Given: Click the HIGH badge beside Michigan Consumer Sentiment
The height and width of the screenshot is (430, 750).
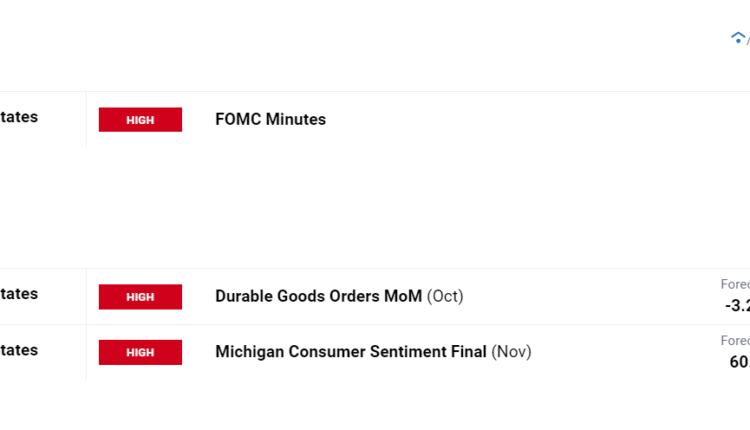Looking at the screenshot, I should 140,352.
